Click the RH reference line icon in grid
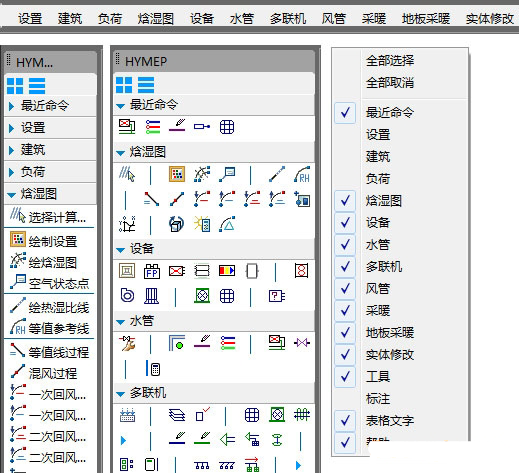 pyautogui.click(x=302, y=174)
